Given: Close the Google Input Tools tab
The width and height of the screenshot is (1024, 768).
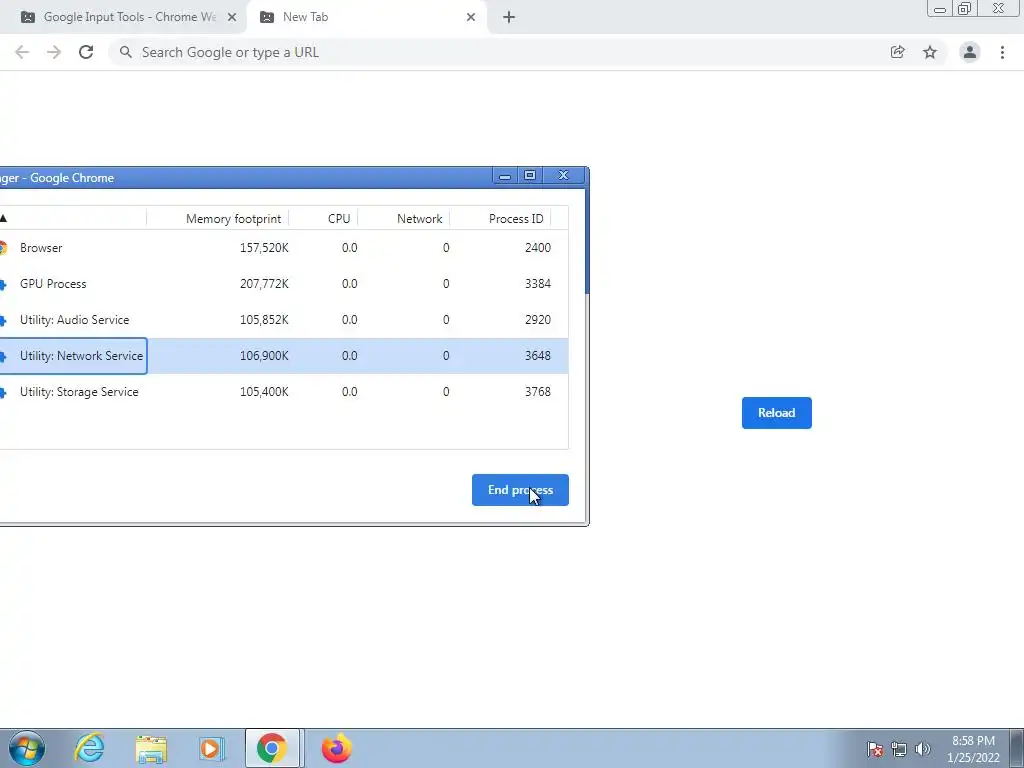Looking at the screenshot, I should tap(232, 17).
